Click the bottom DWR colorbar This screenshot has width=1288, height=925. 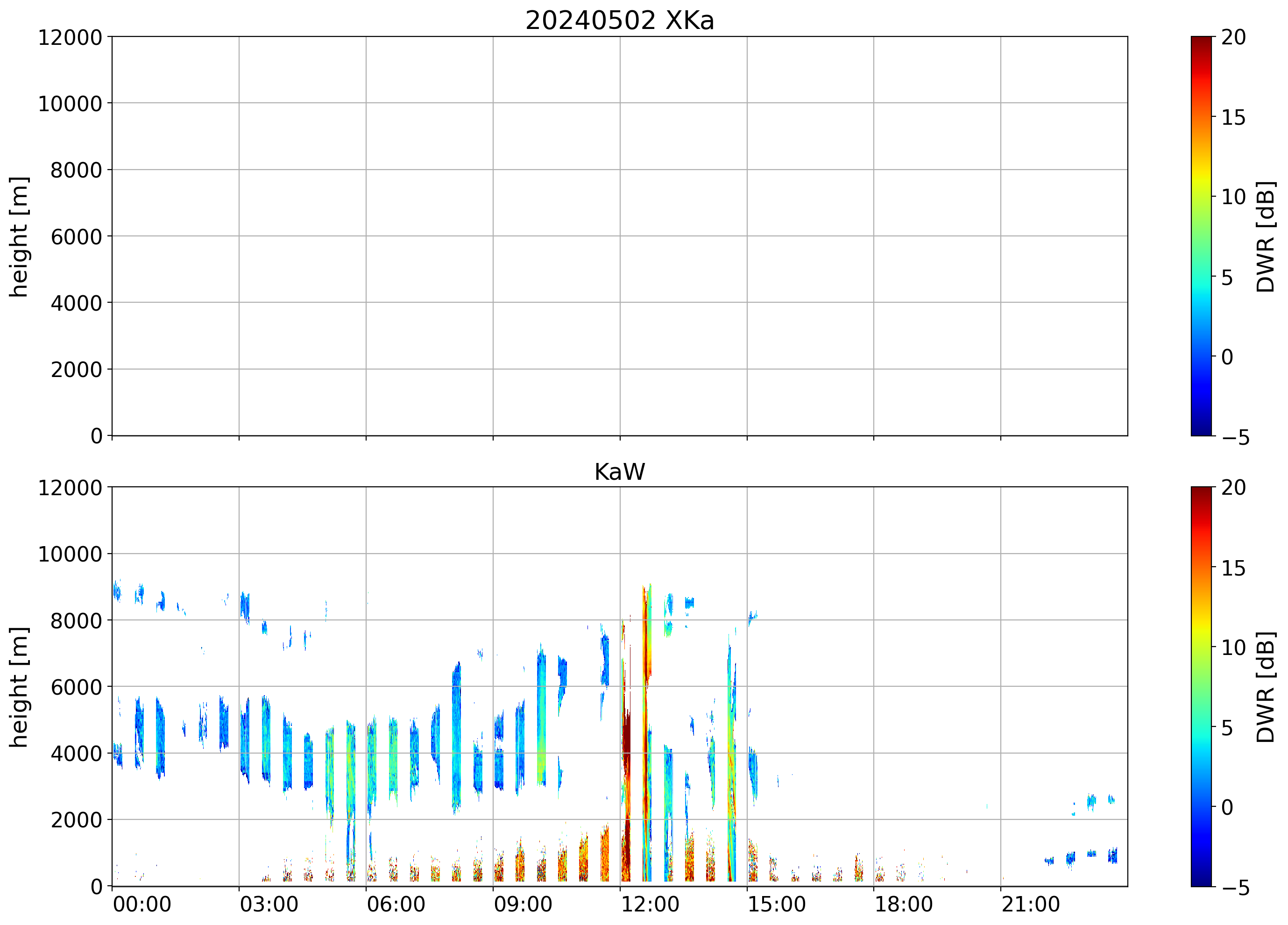pos(1201,686)
